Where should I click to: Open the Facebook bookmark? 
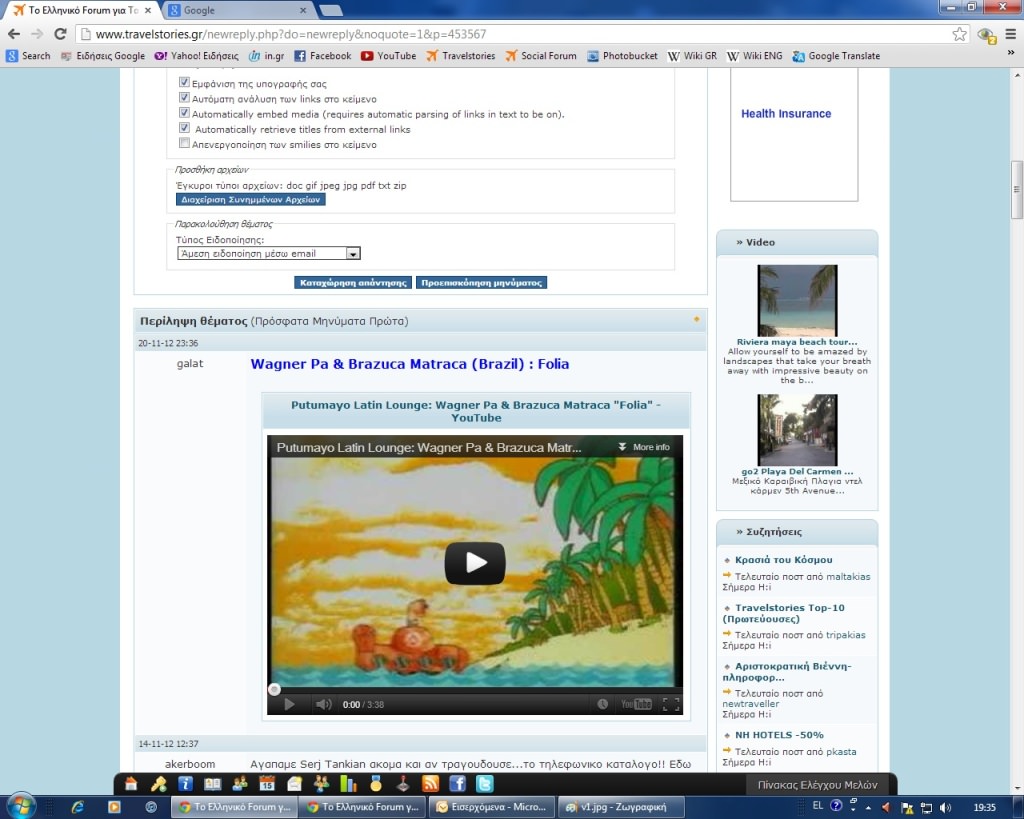tap(323, 56)
